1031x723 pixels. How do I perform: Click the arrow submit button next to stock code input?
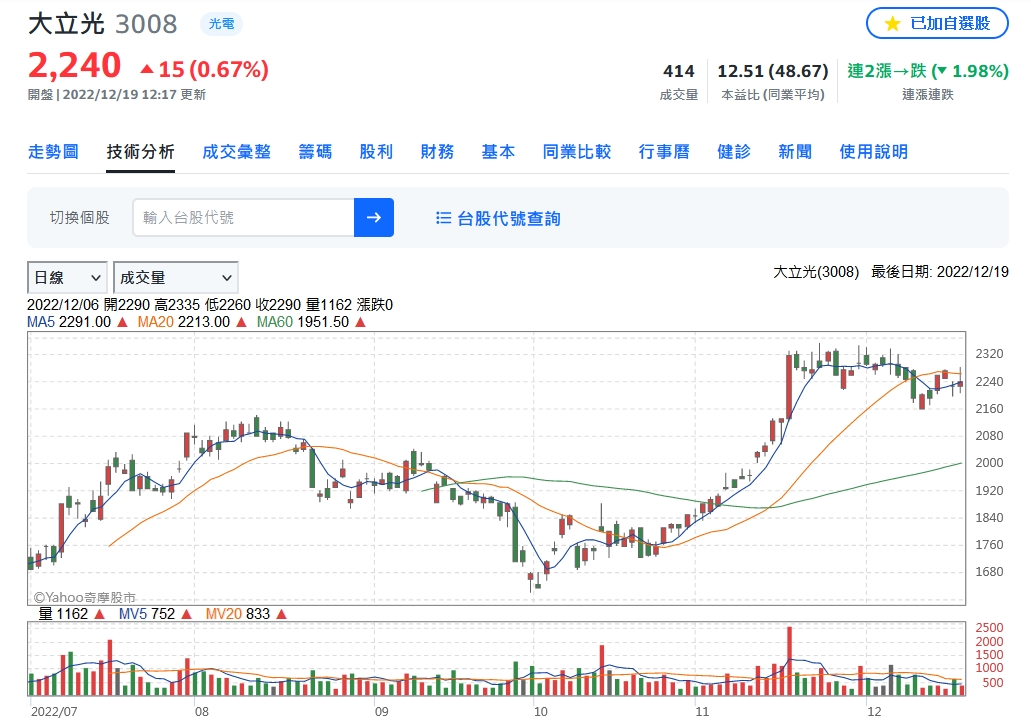(373, 218)
